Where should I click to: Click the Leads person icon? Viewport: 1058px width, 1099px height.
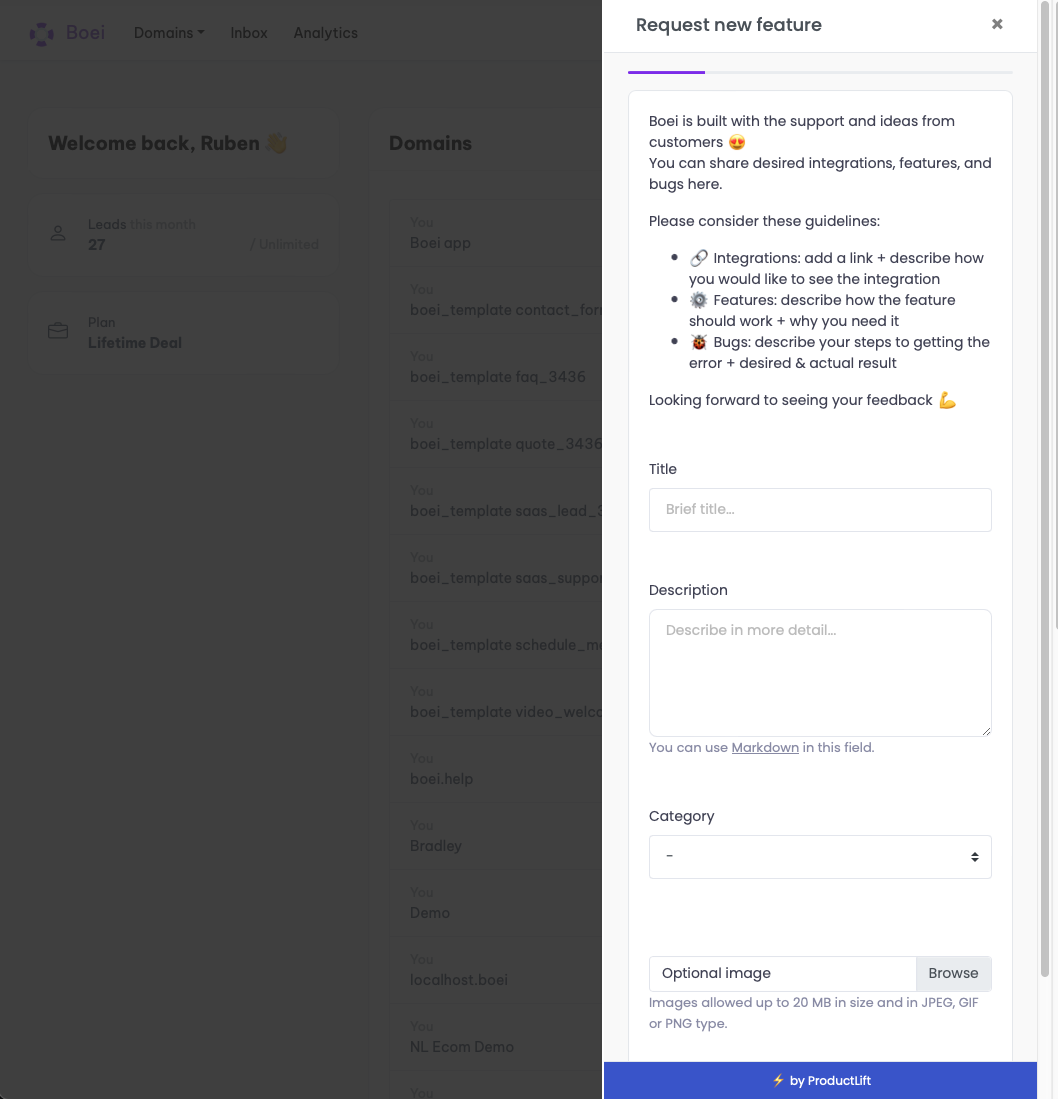pos(58,234)
